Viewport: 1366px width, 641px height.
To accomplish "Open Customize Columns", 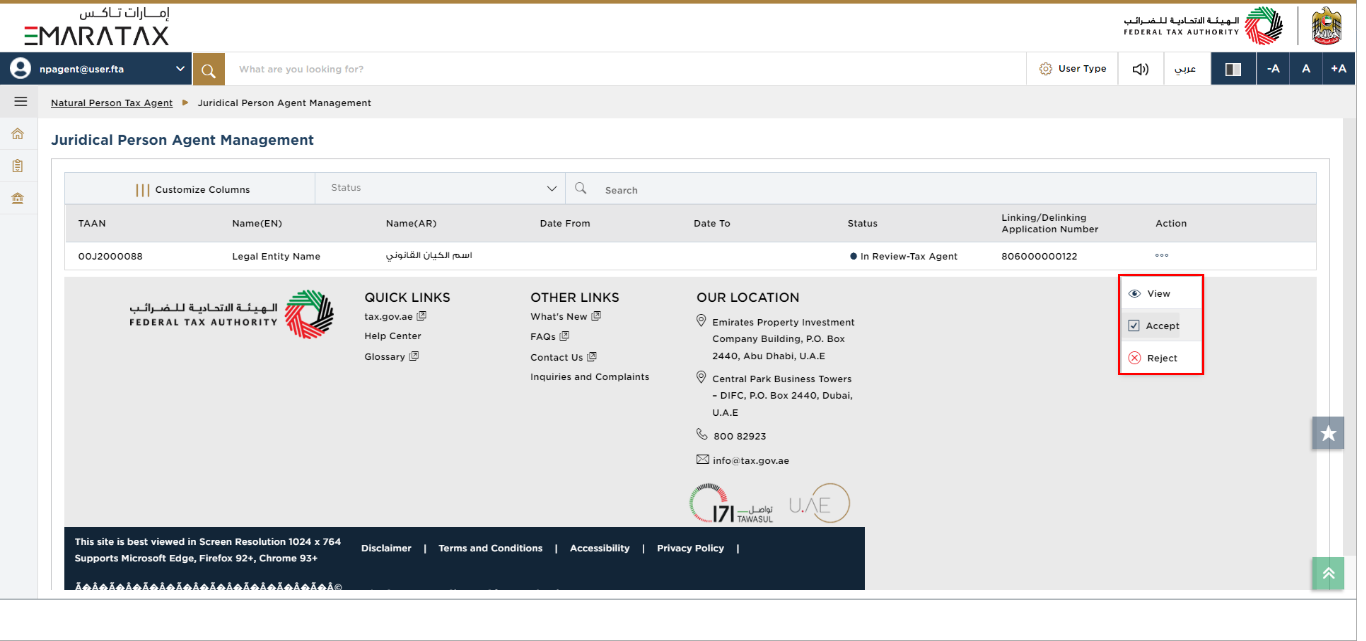I will [x=193, y=189].
